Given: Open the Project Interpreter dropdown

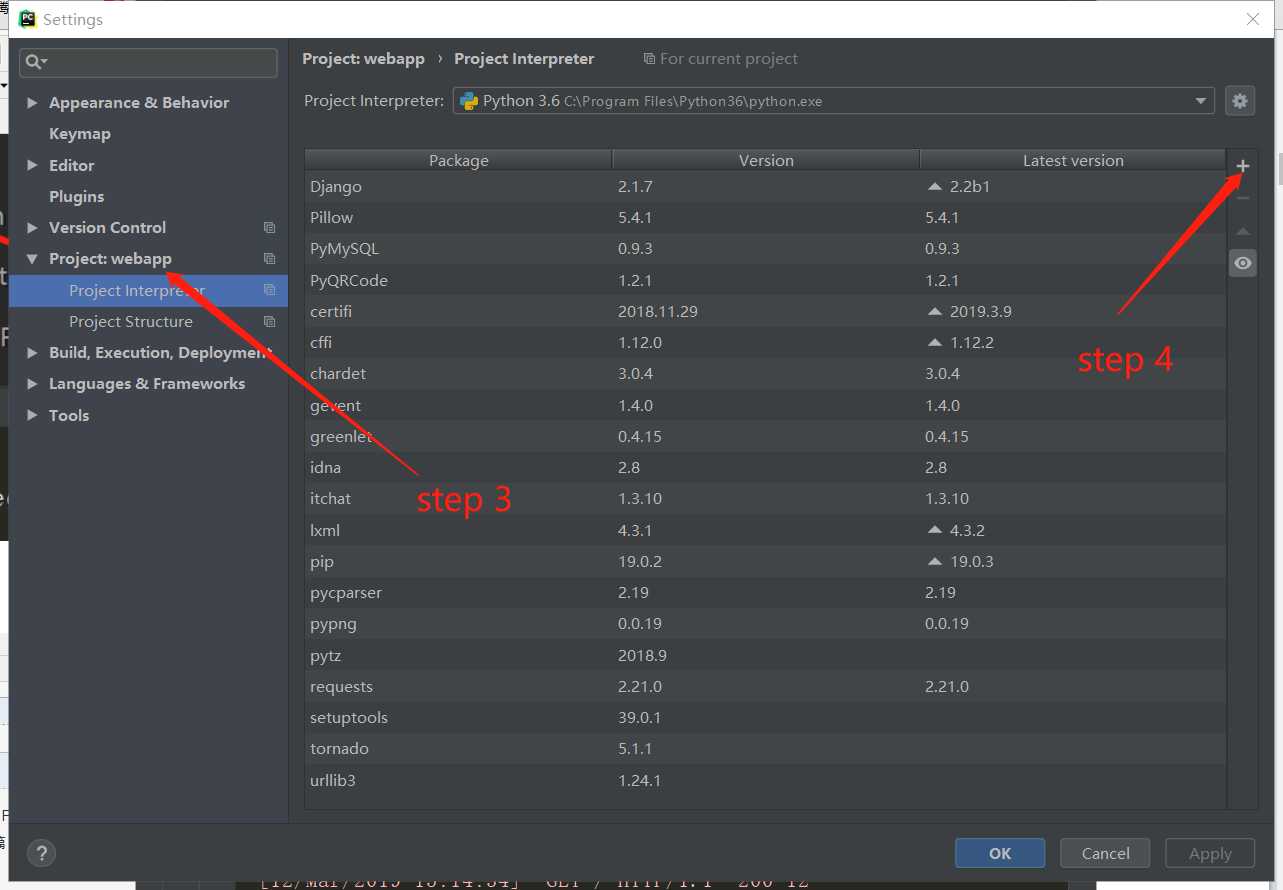Looking at the screenshot, I should pos(1201,100).
